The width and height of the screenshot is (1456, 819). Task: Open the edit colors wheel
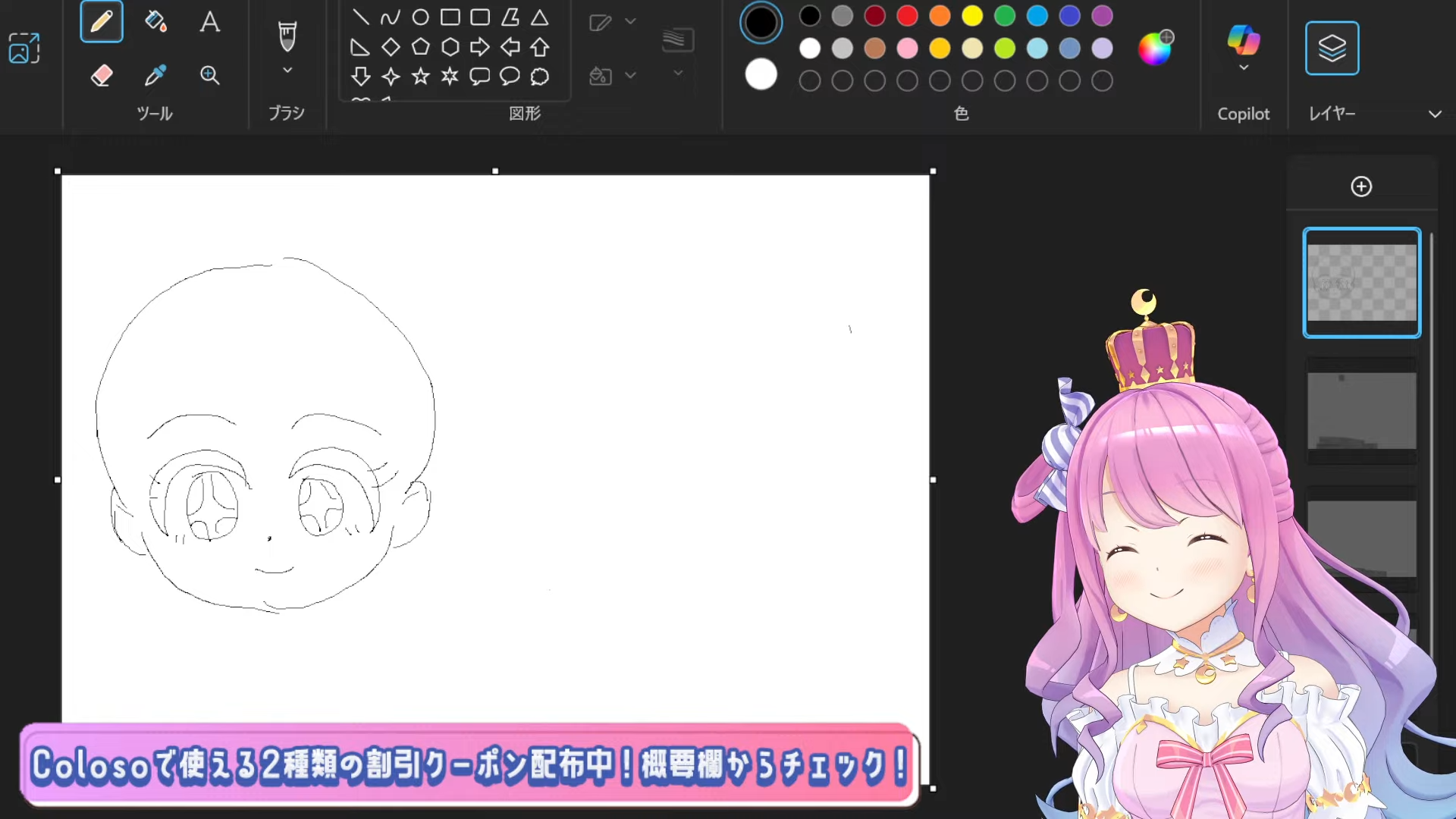1155,49
